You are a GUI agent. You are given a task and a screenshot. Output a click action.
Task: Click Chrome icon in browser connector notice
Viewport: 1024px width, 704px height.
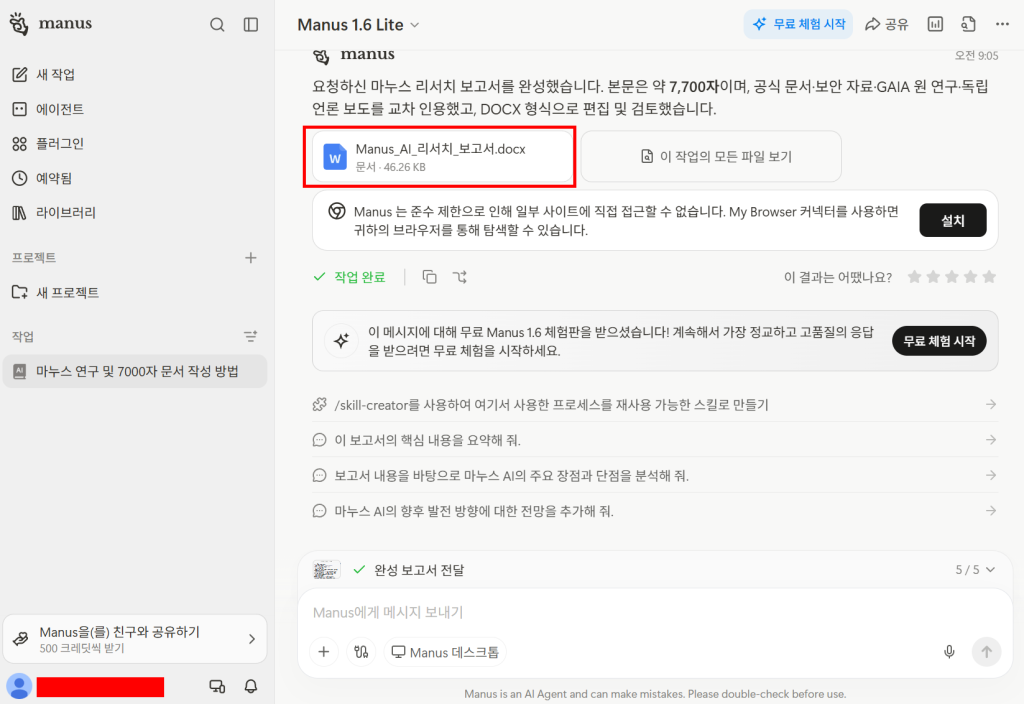tap(337, 211)
